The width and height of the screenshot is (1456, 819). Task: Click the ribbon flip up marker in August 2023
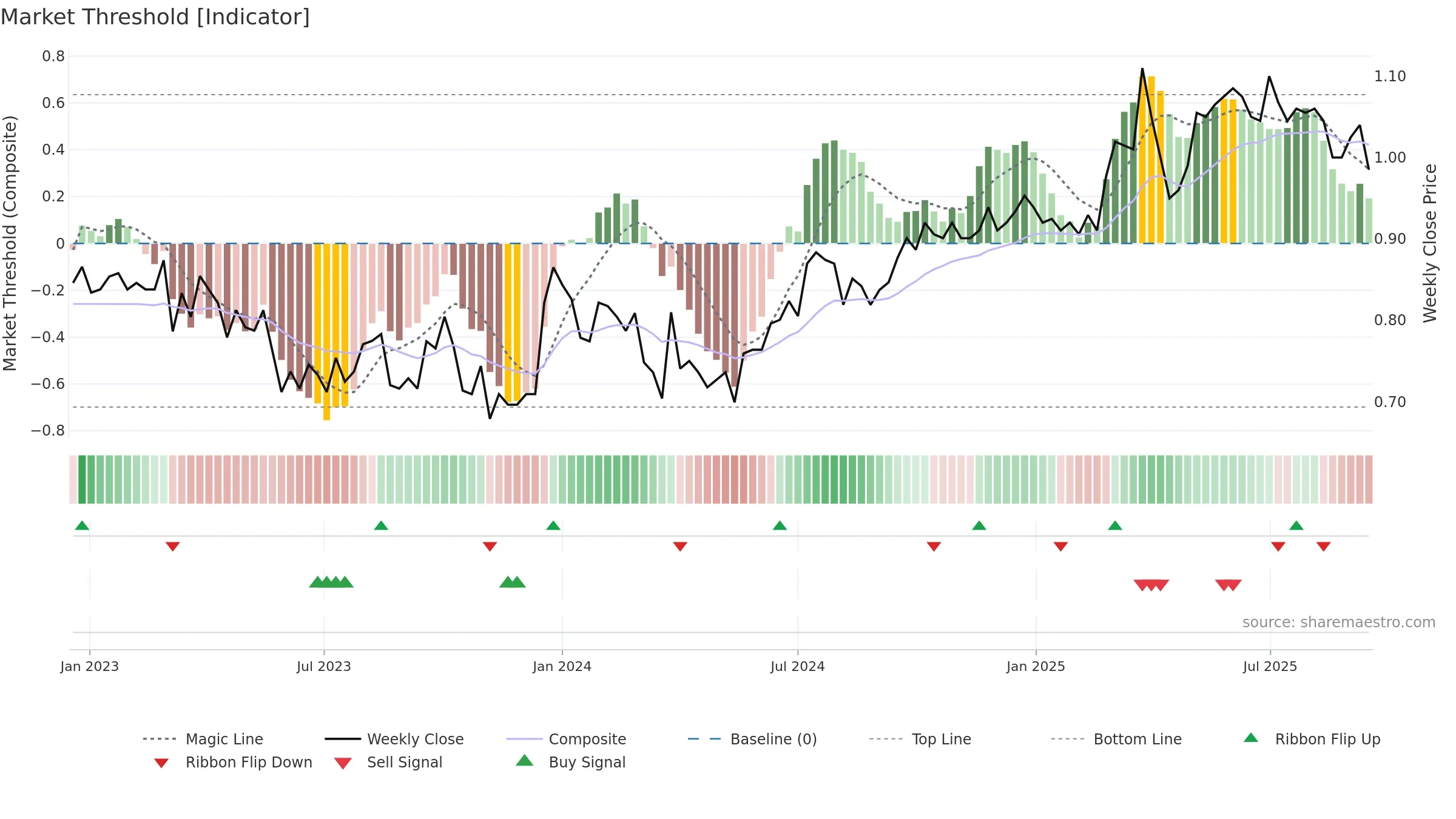click(381, 525)
